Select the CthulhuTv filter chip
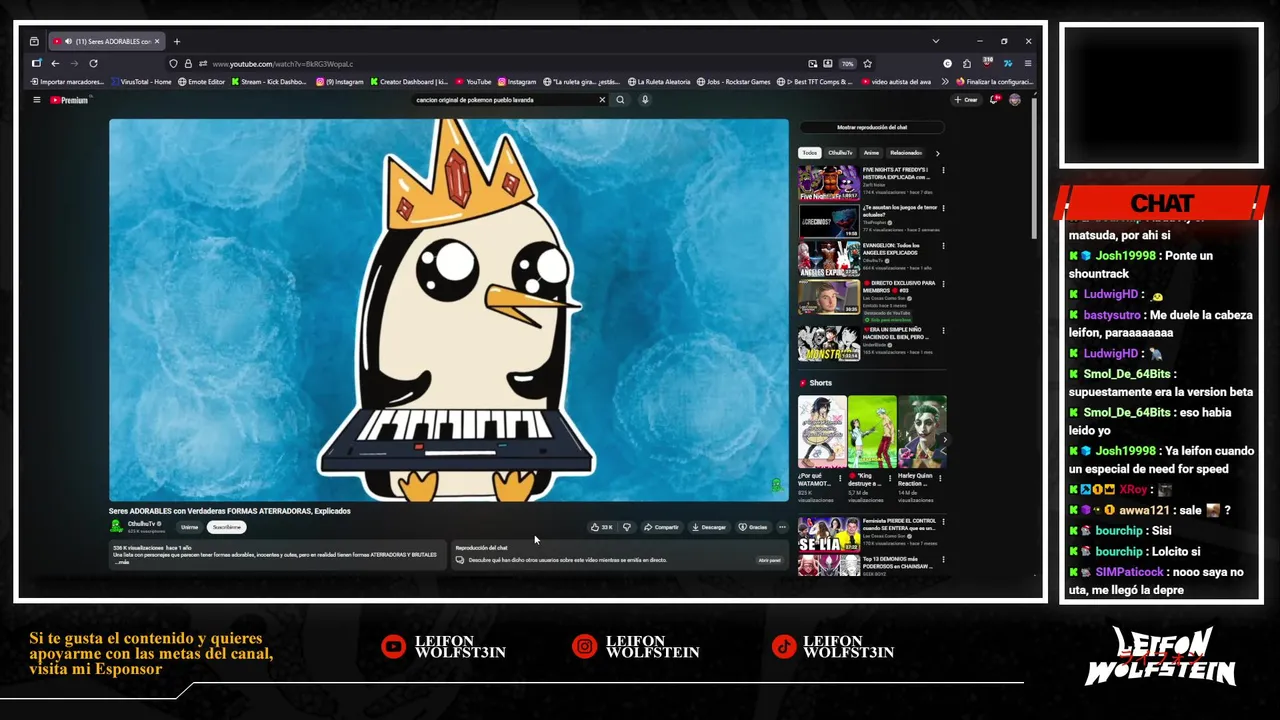This screenshot has width=1280, height=720. (x=841, y=153)
